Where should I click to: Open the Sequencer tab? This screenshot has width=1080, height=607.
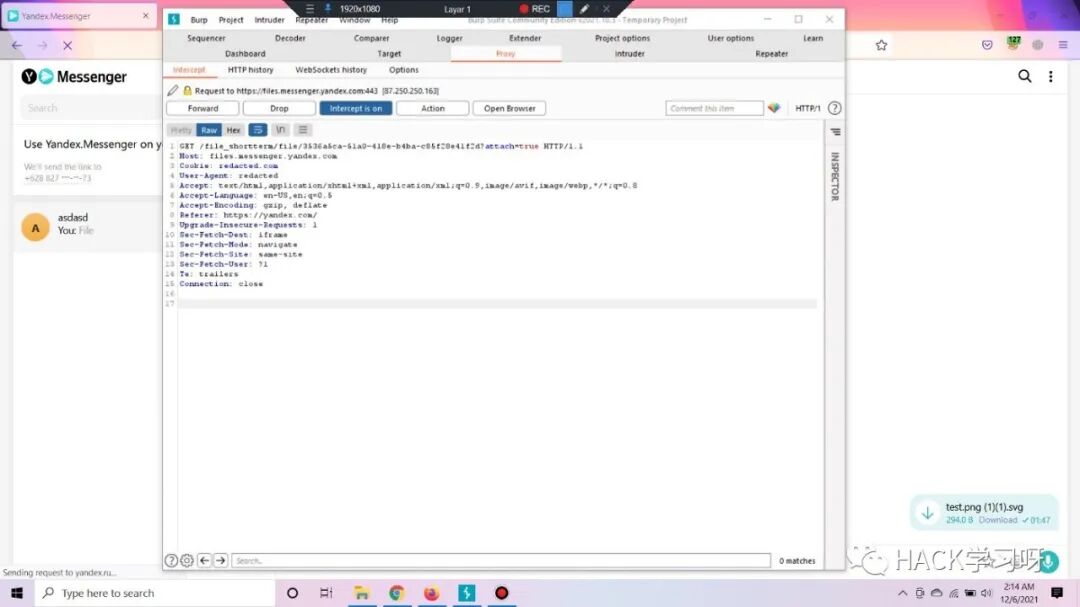point(206,39)
